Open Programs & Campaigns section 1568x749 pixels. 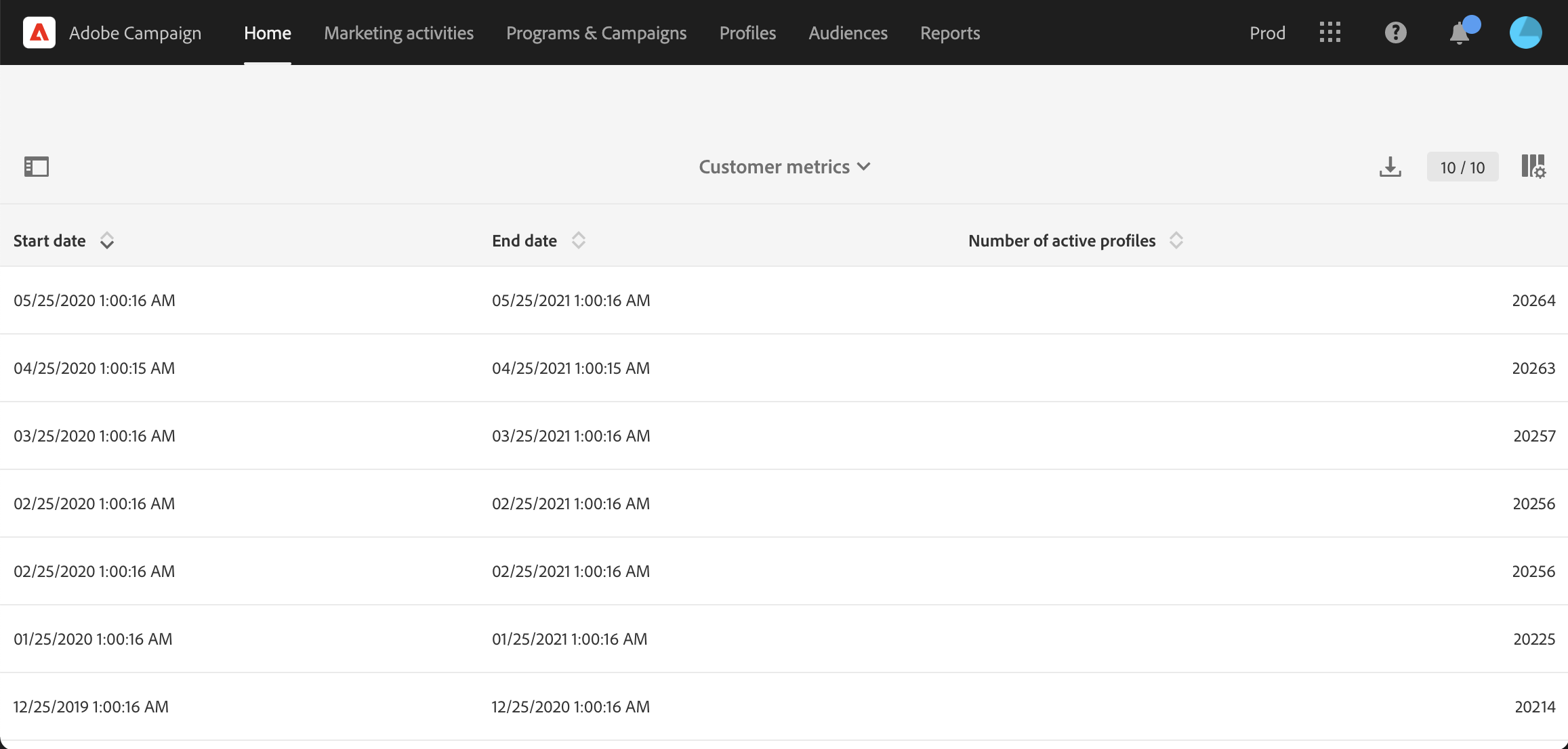(x=596, y=33)
